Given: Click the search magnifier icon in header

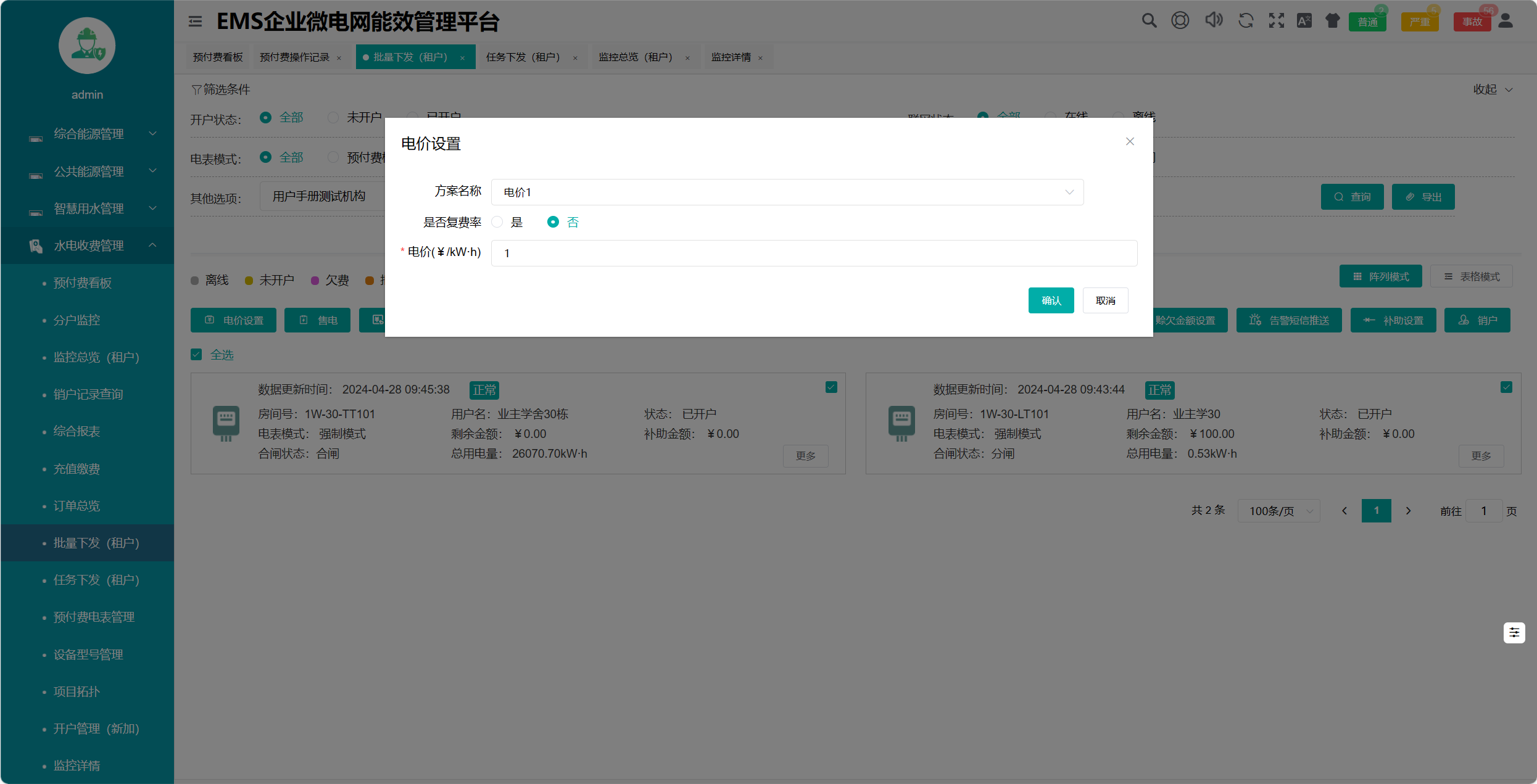Looking at the screenshot, I should 1148,20.
